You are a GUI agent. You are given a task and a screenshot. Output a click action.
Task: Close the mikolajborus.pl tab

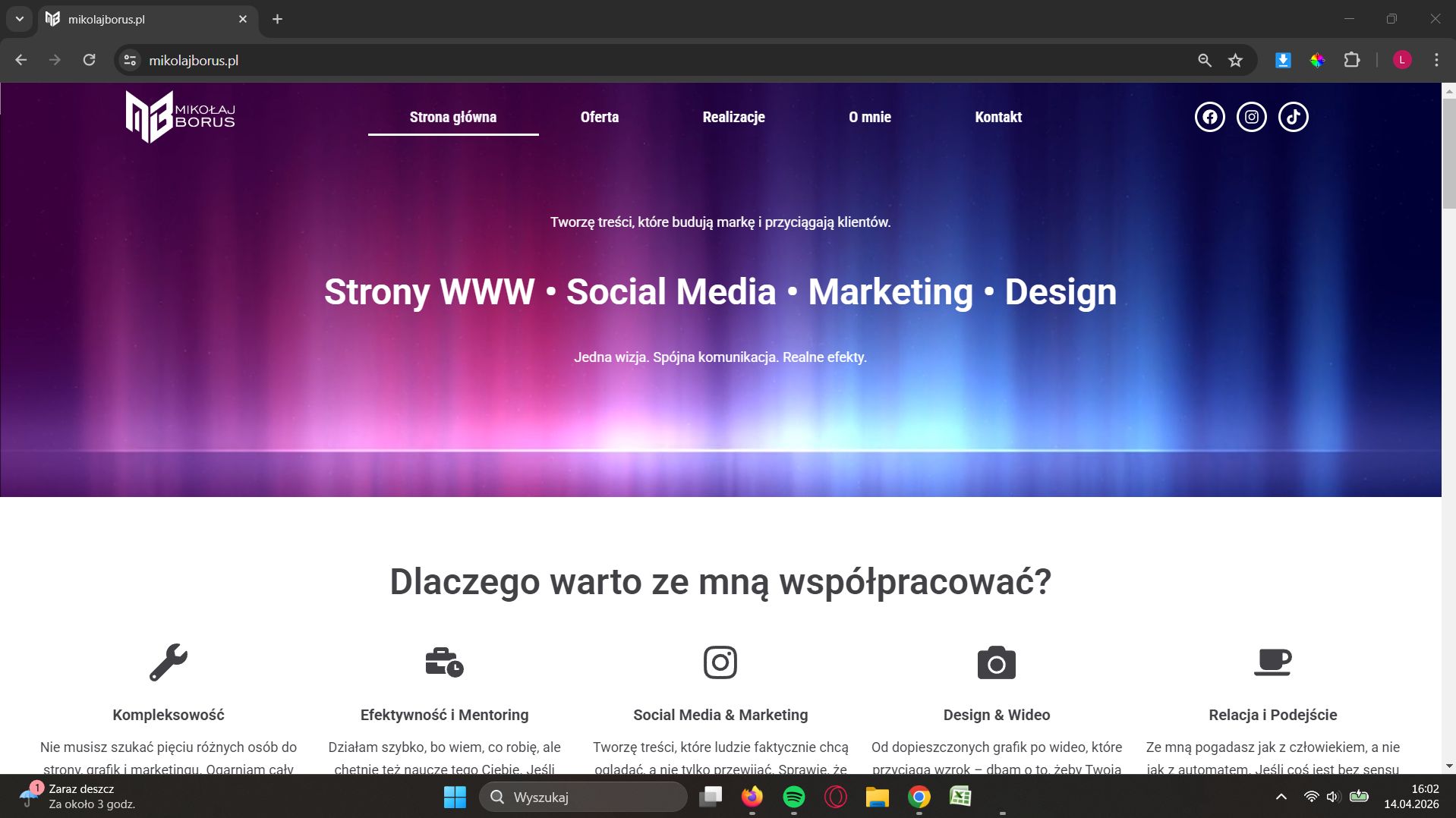(243, 19)
